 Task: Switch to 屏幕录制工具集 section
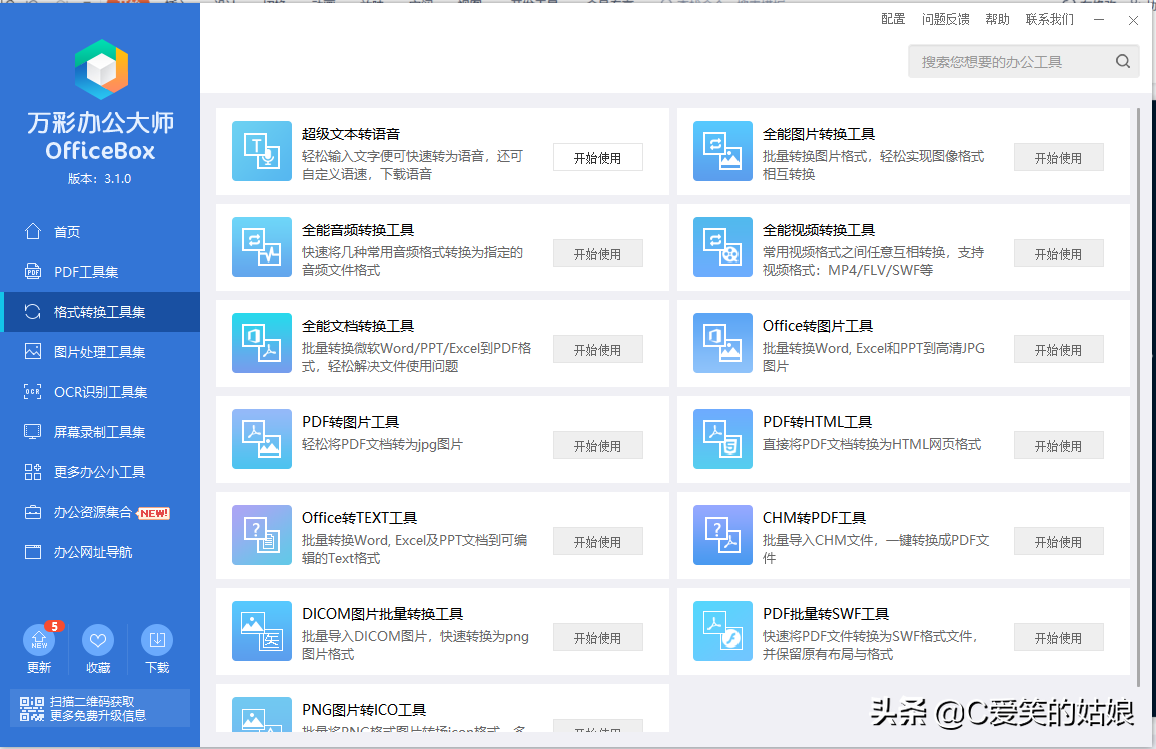101,432
